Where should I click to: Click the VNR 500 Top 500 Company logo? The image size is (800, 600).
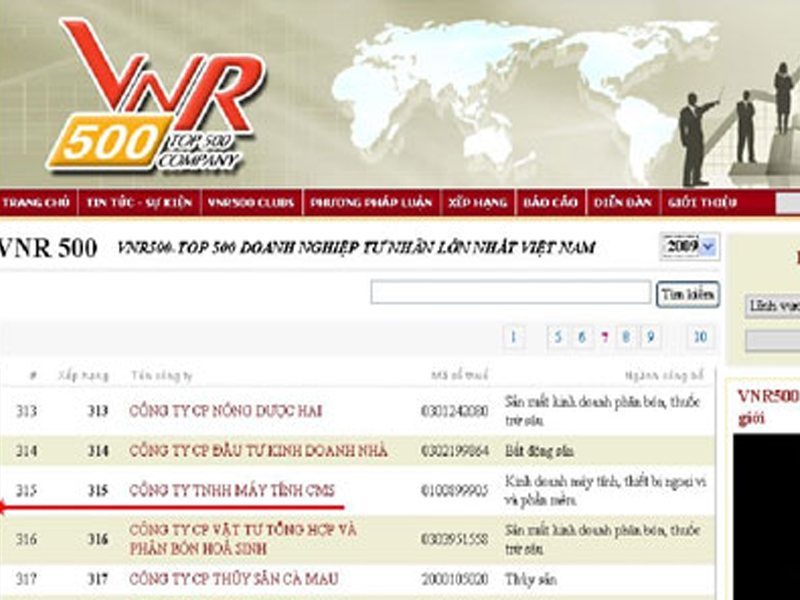point(156,96)
